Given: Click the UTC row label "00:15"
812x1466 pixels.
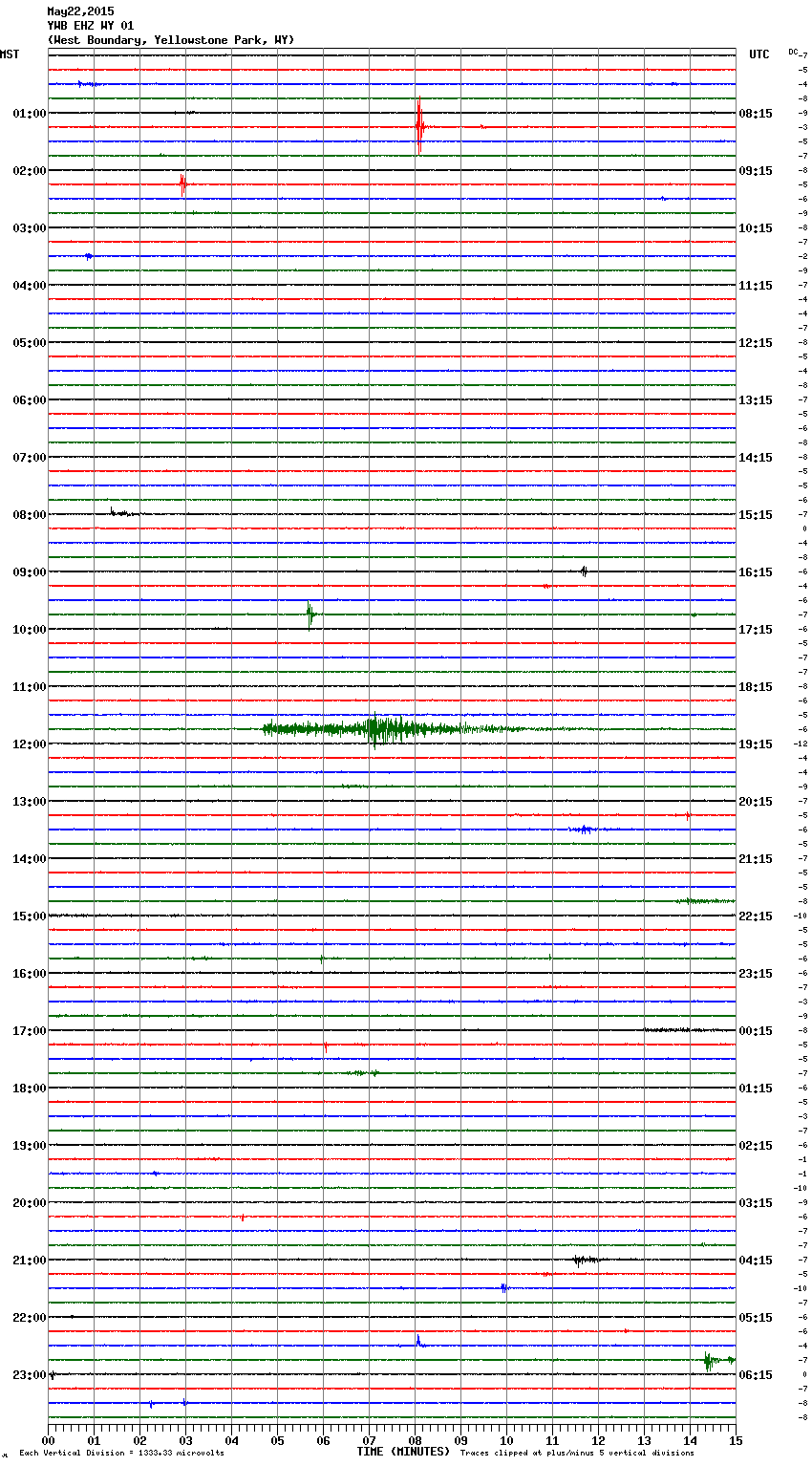Looking at the screenshot, I should (x=756, y=1031).
